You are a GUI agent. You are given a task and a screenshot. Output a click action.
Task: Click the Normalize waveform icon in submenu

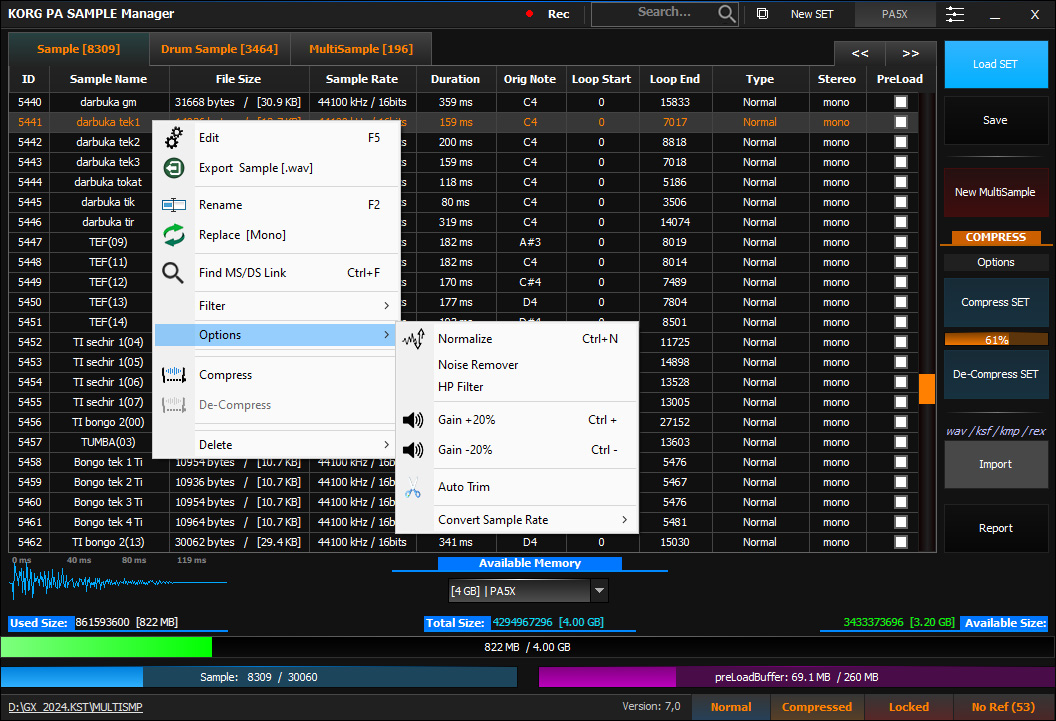(x=413, y=338)
